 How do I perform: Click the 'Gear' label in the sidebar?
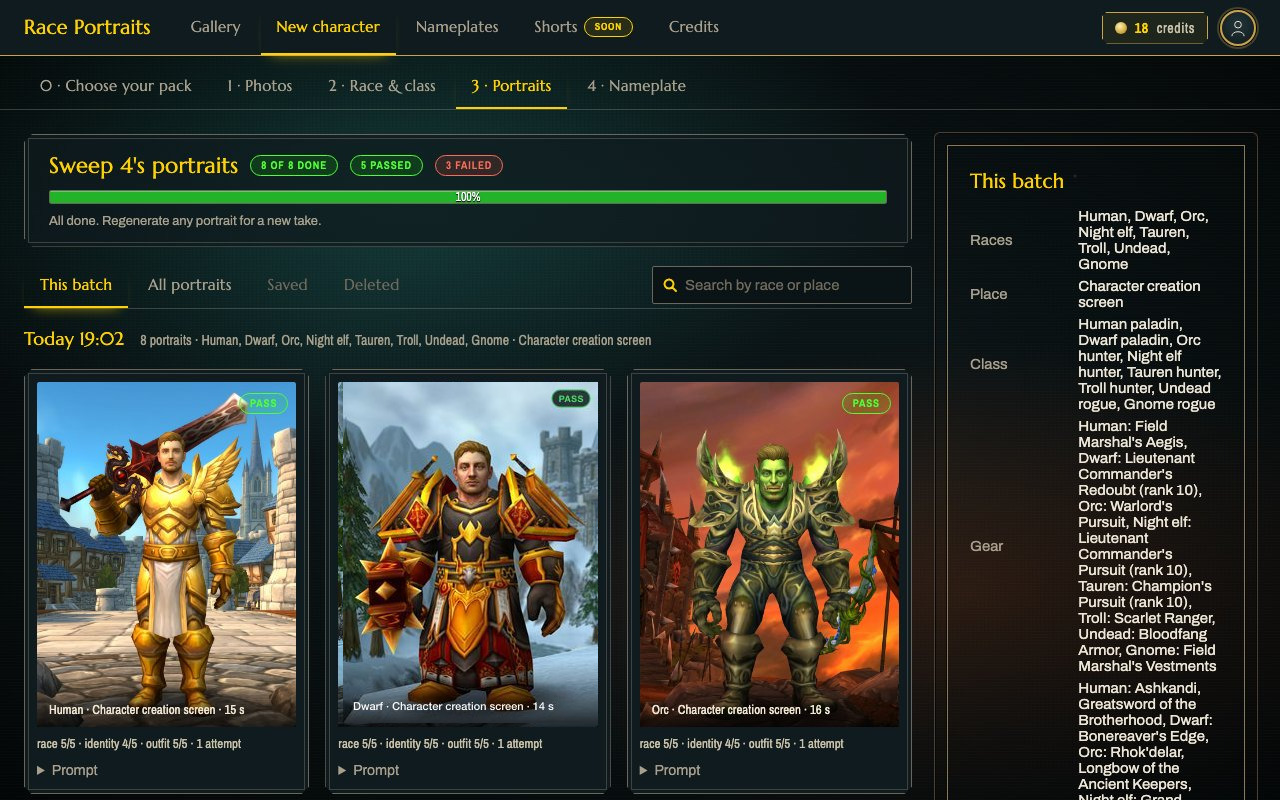point(987,546)
